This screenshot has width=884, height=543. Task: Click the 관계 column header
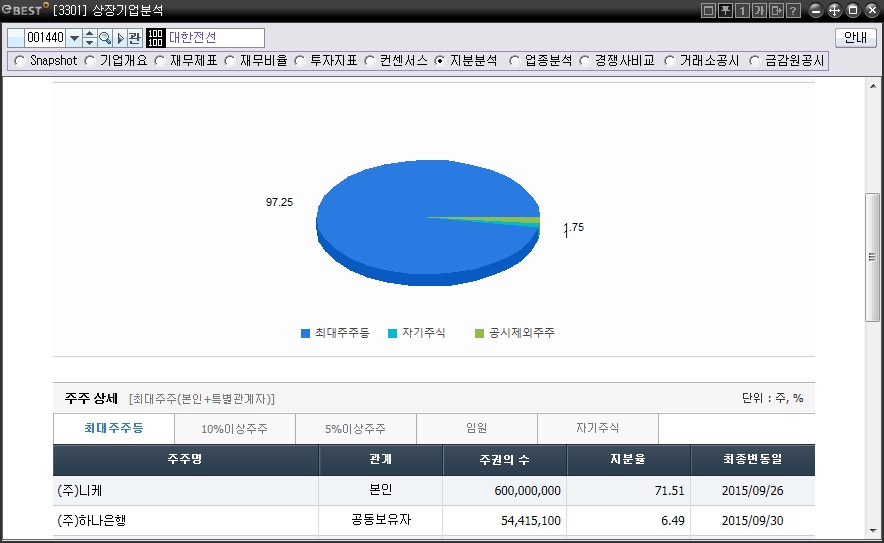coord(381,460)
